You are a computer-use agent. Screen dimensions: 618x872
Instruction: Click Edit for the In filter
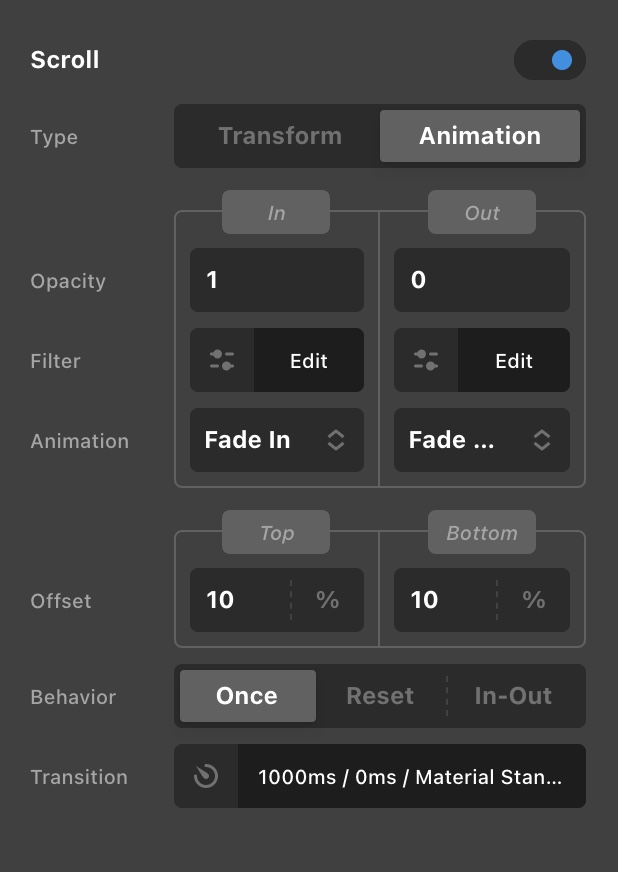(x=309, y=360)
